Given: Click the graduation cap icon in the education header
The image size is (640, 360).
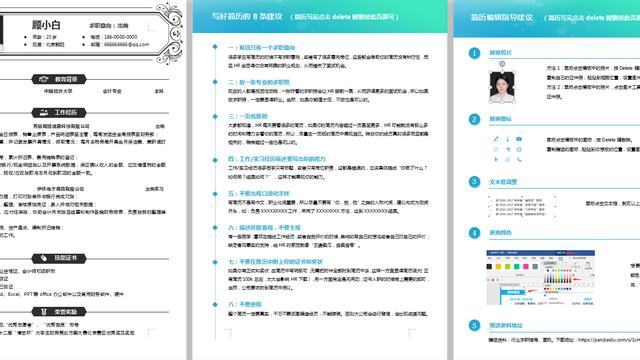Looking at the screenshot, I should tap(44, 79).
